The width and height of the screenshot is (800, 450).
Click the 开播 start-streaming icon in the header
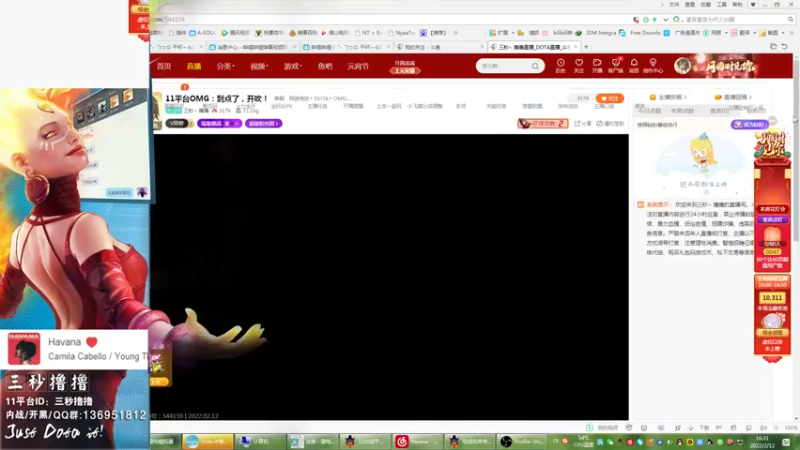pos(597,65)
